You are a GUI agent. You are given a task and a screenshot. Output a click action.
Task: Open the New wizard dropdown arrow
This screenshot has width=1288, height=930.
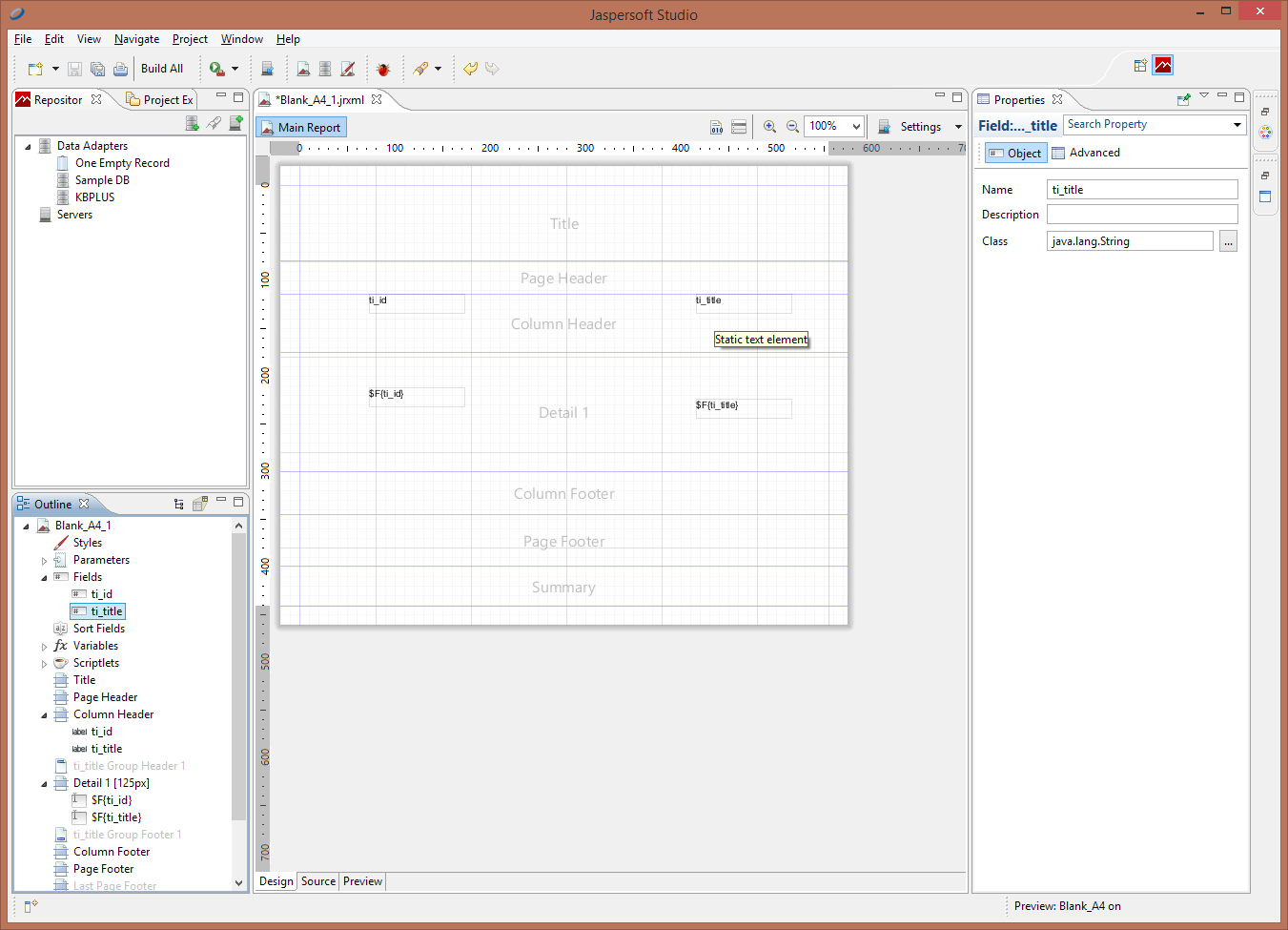55,69
